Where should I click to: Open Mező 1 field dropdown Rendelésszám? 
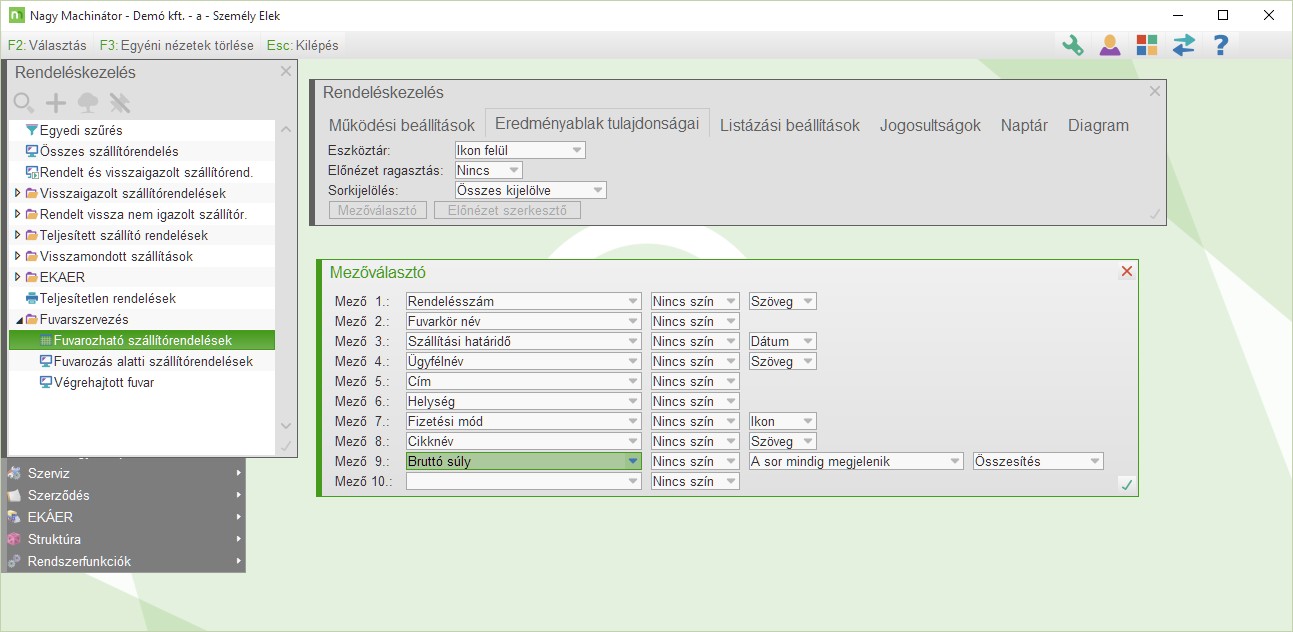[x=523, y=301]
